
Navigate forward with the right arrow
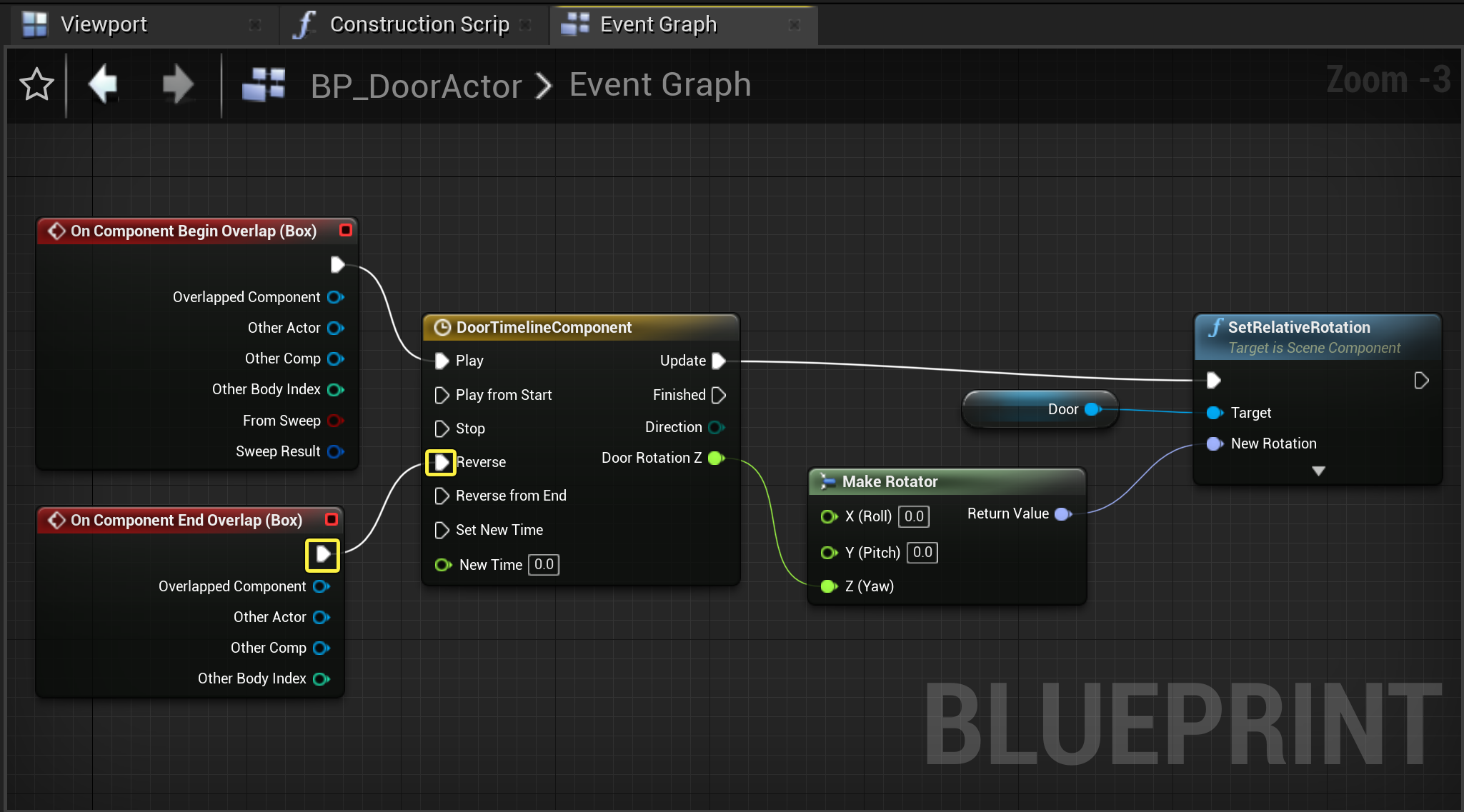click(177, 84)
